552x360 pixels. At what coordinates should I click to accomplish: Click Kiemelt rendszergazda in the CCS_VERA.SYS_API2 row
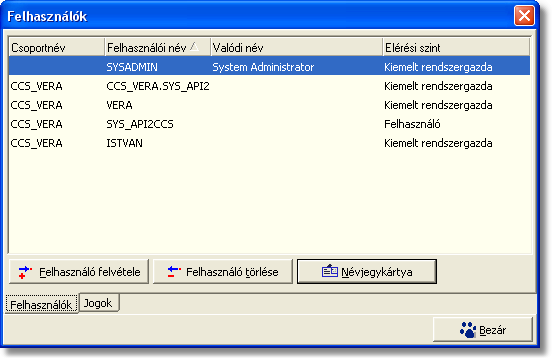[x=438, y=86]
